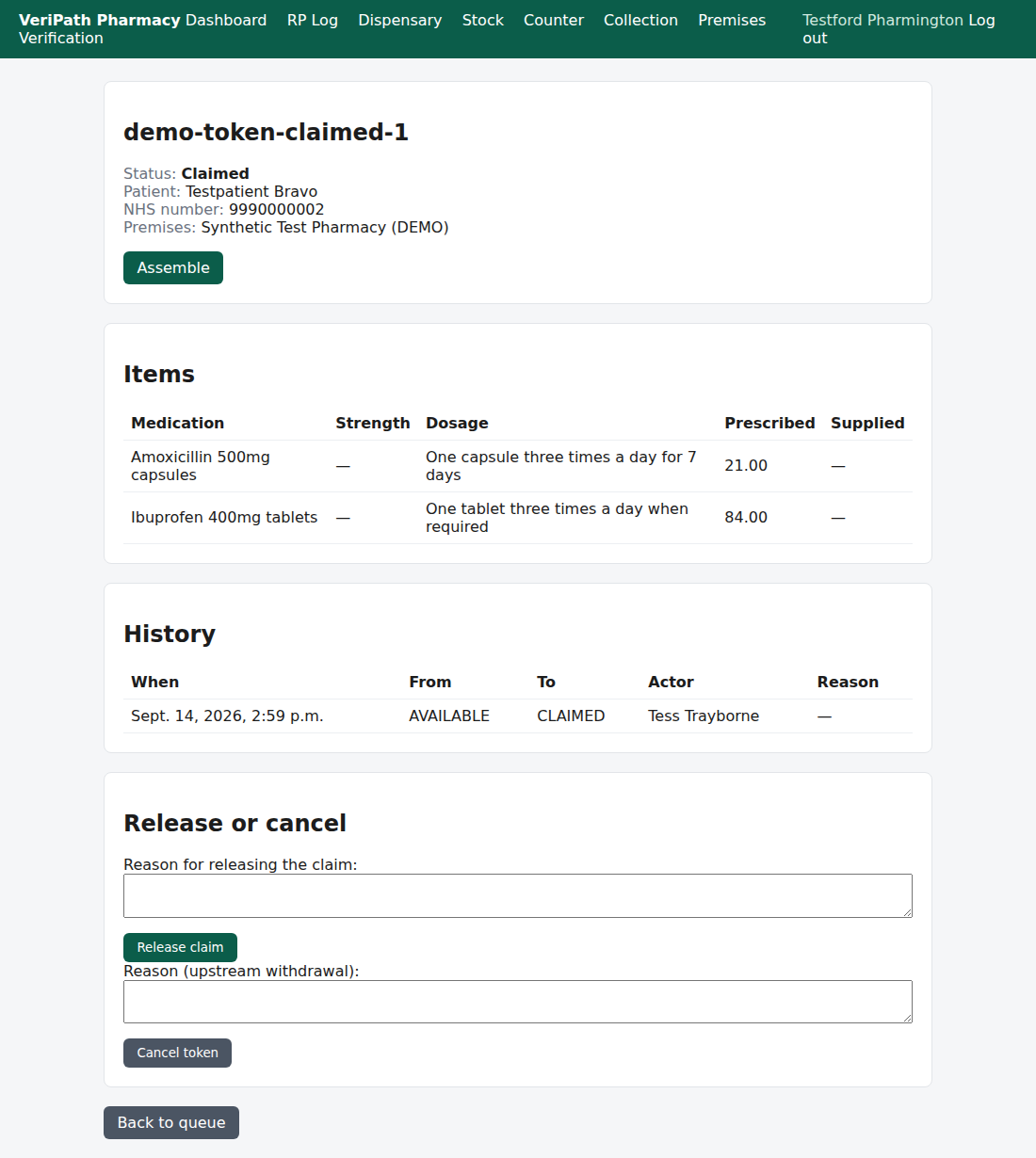Focus the upstream withdrawal reason textbox

point(518,1002)
